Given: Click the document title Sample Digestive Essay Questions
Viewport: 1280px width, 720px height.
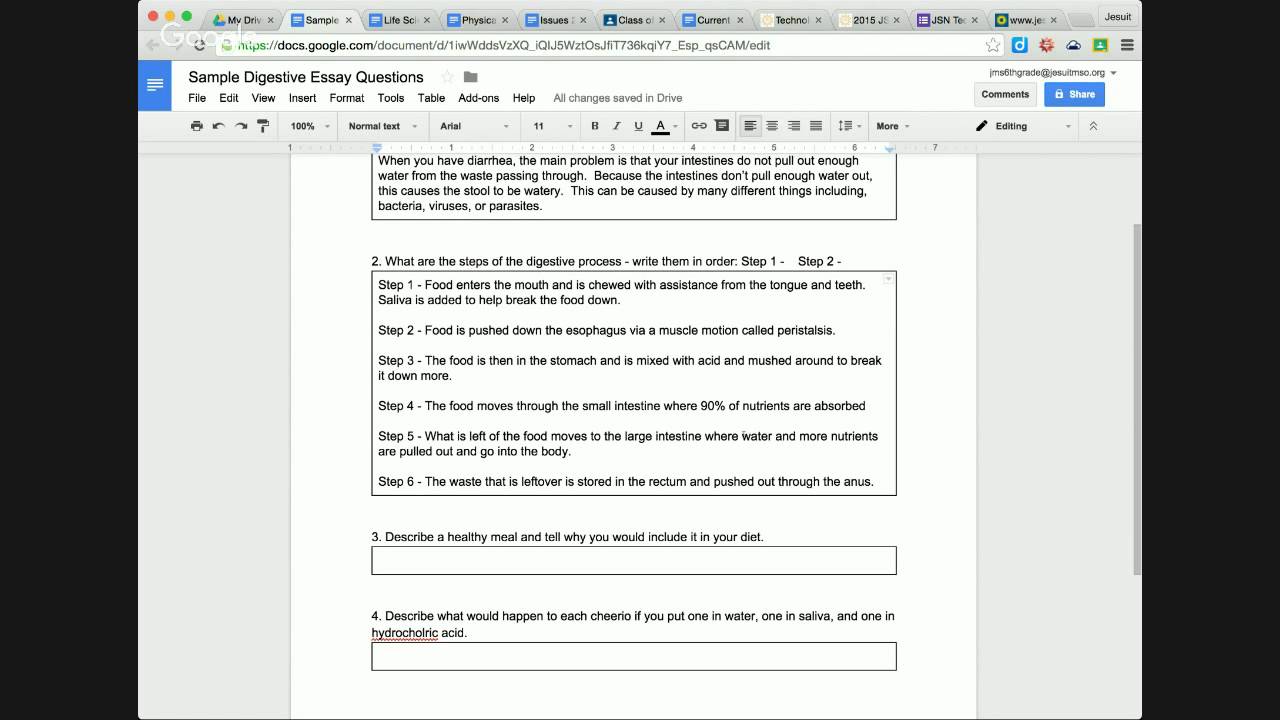Looking at the screenshot, I should coord(306,77).
